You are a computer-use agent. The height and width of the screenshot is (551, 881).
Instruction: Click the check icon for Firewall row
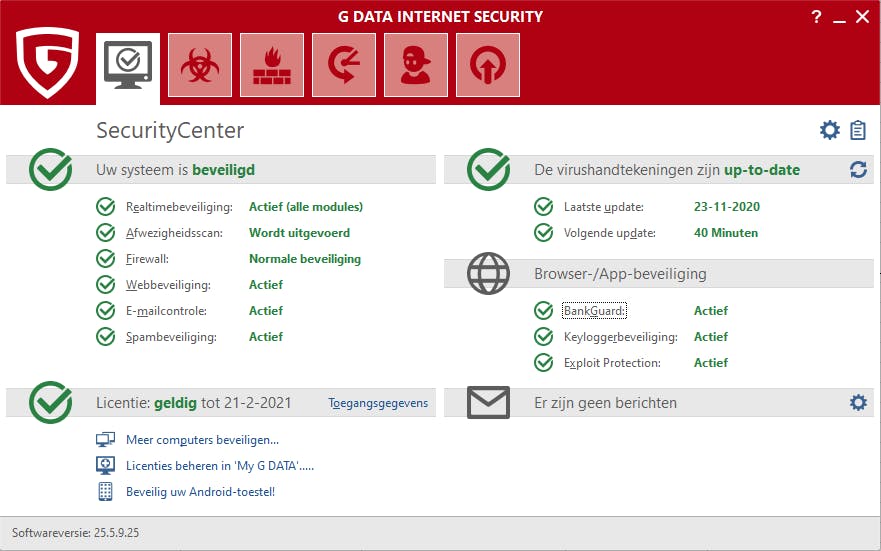point(106,258)
